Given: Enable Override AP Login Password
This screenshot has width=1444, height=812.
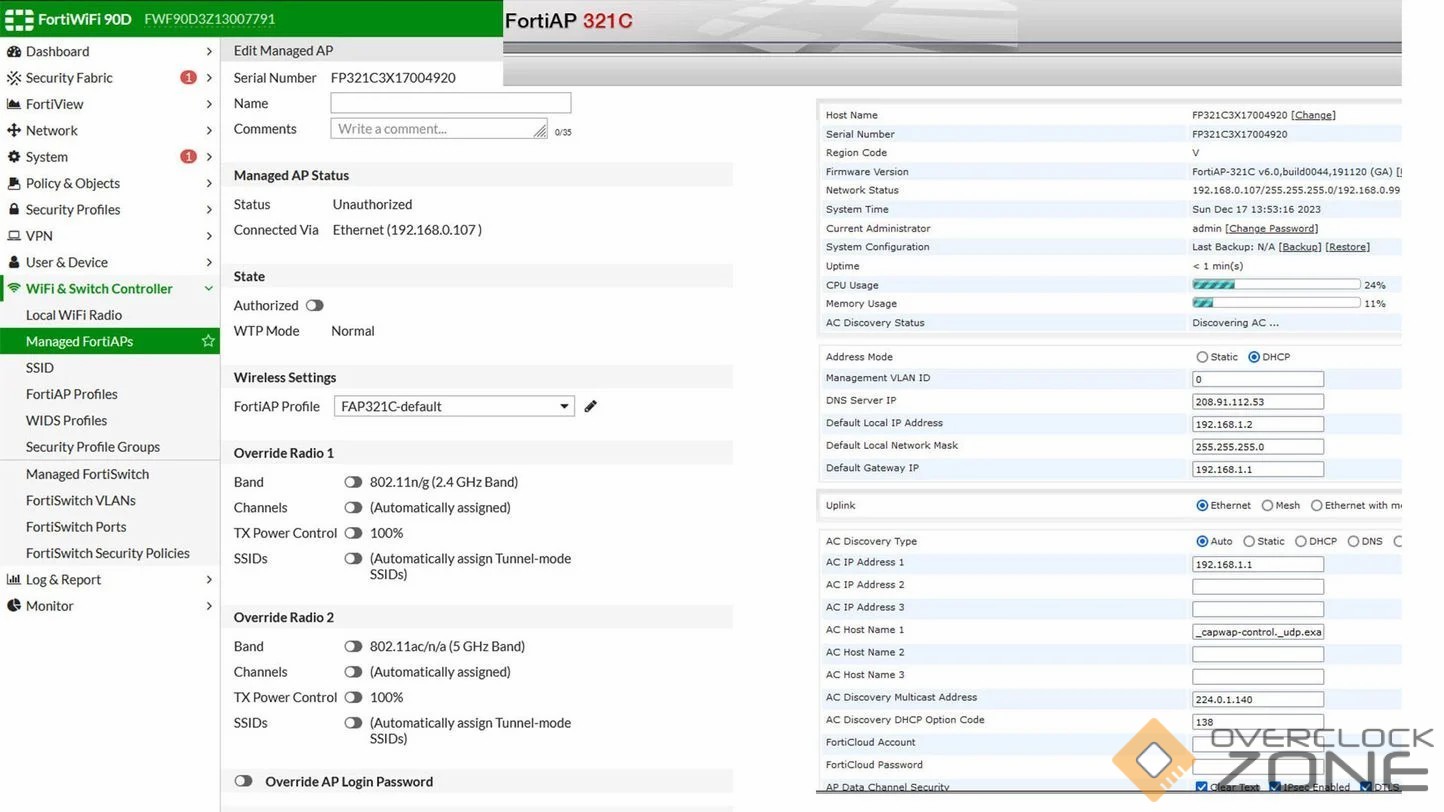Looking at the screenshot, I should point(243,782).
